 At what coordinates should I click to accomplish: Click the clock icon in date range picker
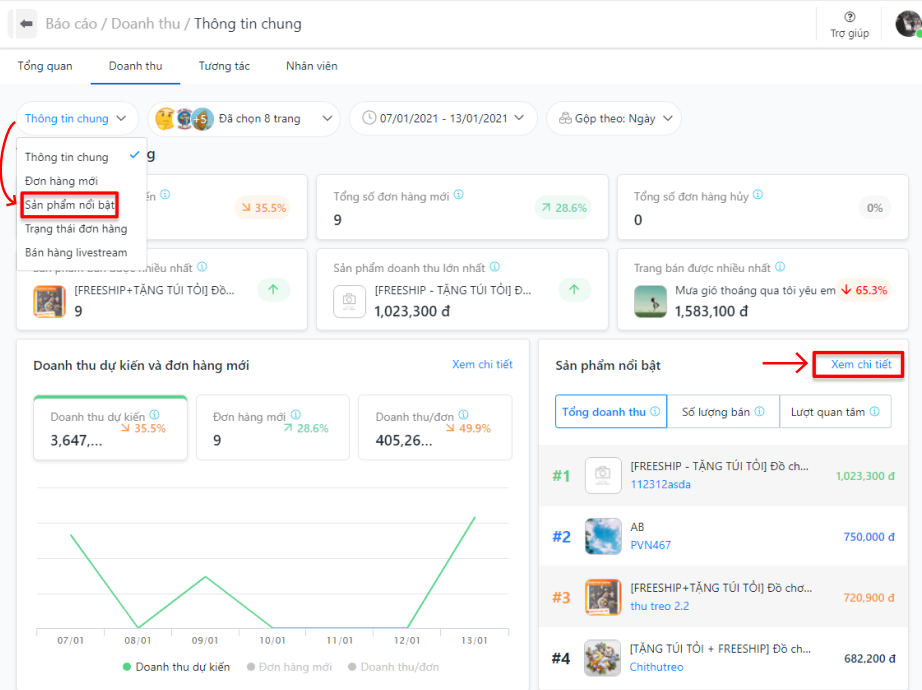click(369, 118)
